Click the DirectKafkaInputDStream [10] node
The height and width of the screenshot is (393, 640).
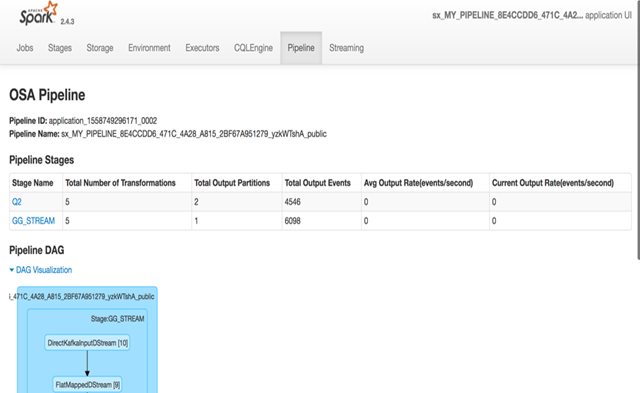[87, 343]
